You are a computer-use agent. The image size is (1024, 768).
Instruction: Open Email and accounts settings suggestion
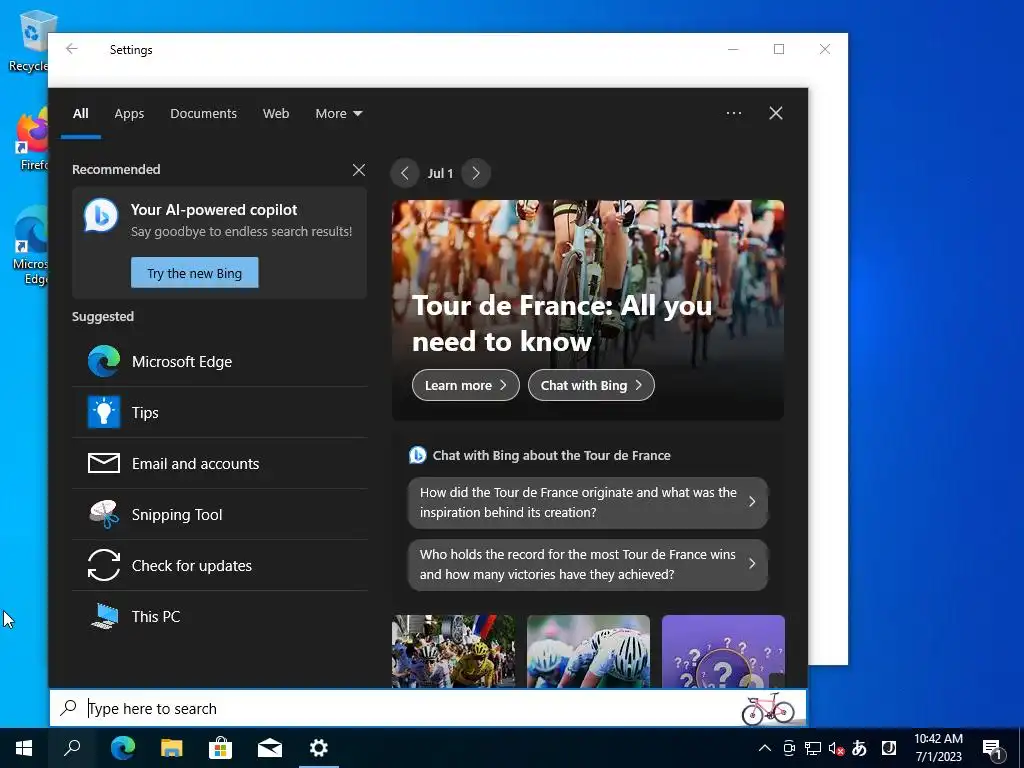click(219, 463)
